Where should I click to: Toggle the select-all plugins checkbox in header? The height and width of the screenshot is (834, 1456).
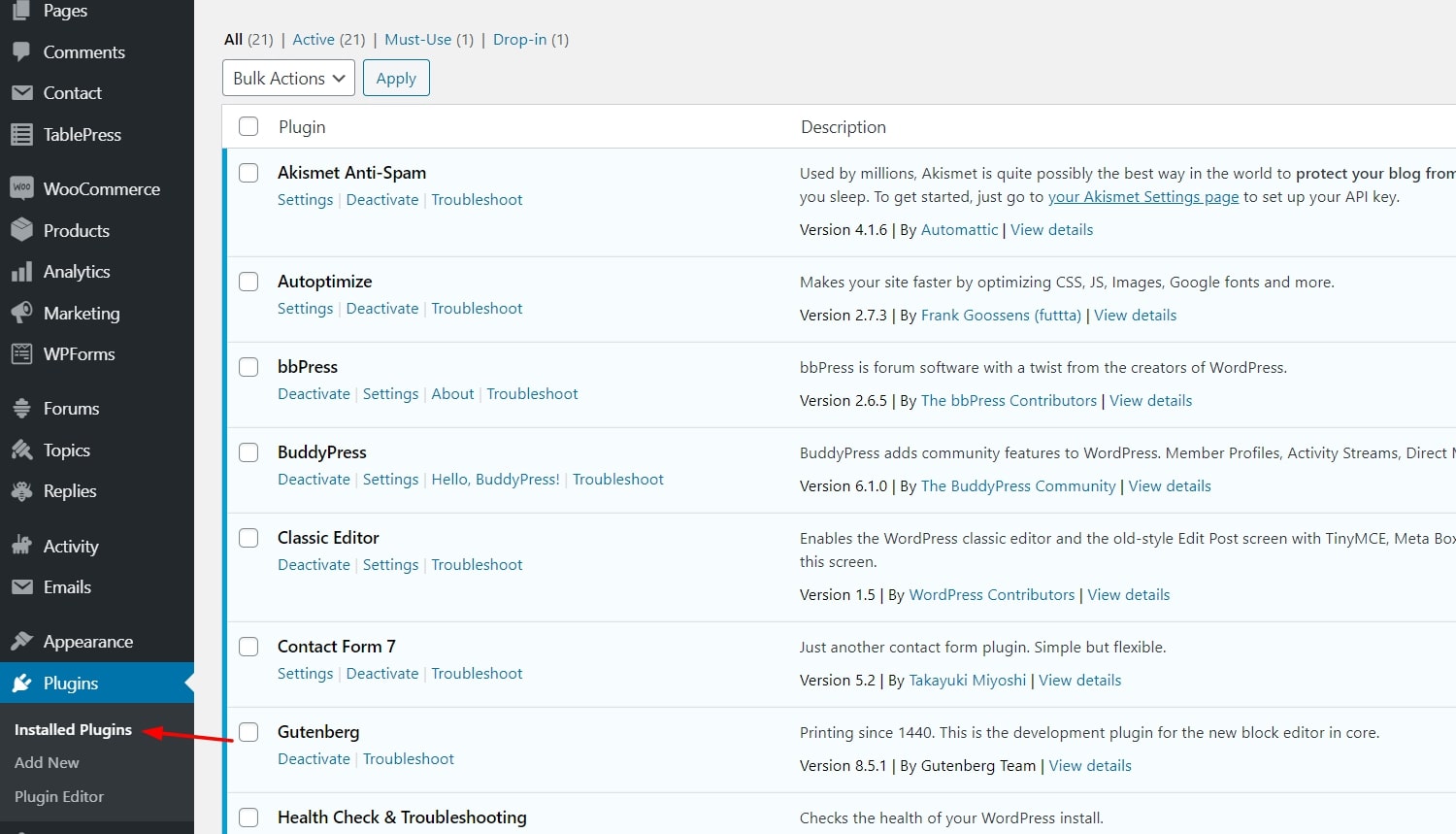click(x=248, y=126)
